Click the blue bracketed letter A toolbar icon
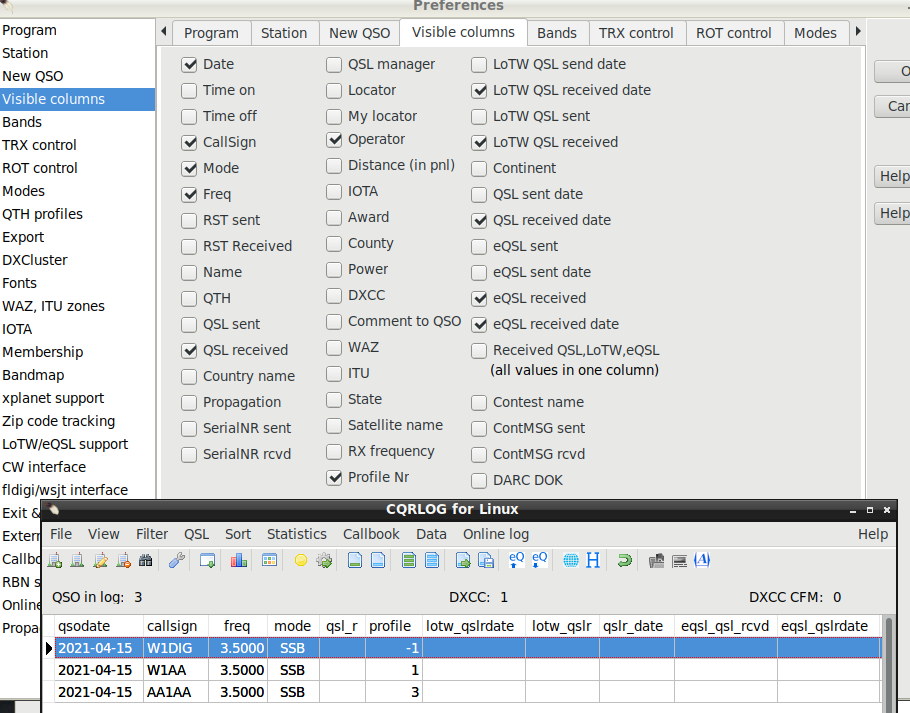This screenshot has width=910, height=713. click(702, 560)
